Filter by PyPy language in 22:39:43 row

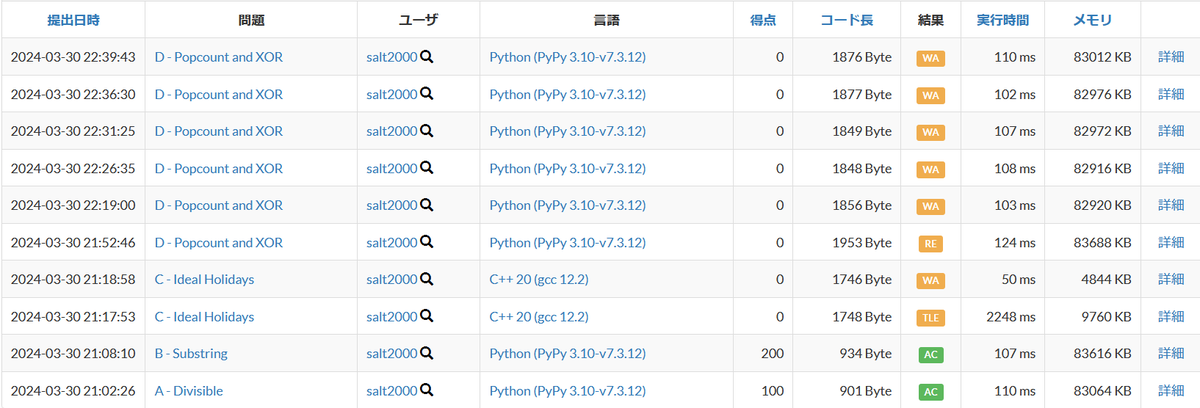(567, 57)
